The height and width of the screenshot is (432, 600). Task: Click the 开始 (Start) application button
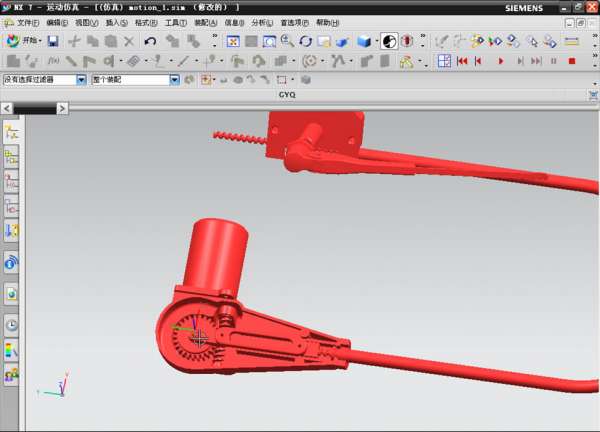point(24,41)
